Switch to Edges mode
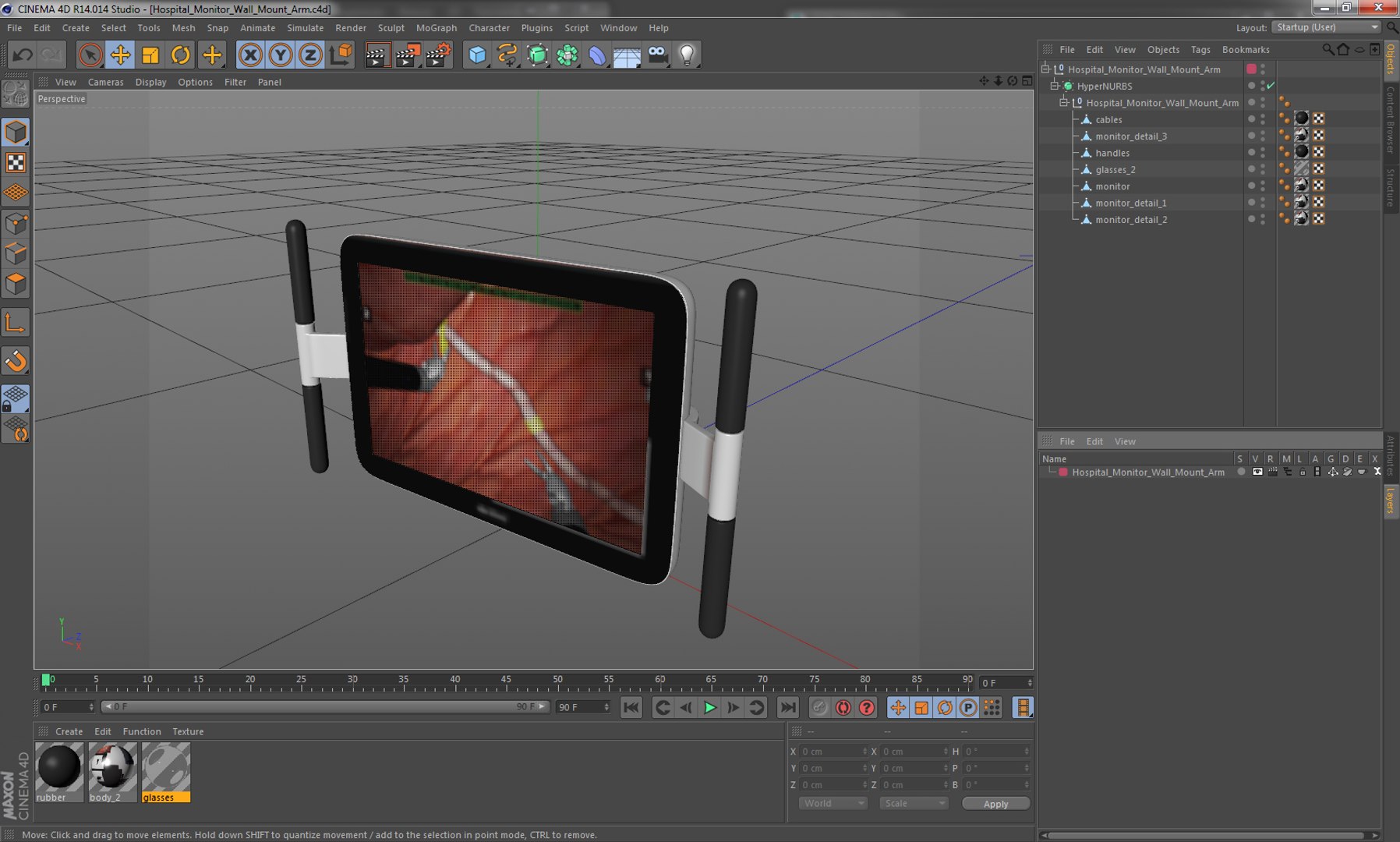Screen dimensions: 1400x842 tap(16, 254)
